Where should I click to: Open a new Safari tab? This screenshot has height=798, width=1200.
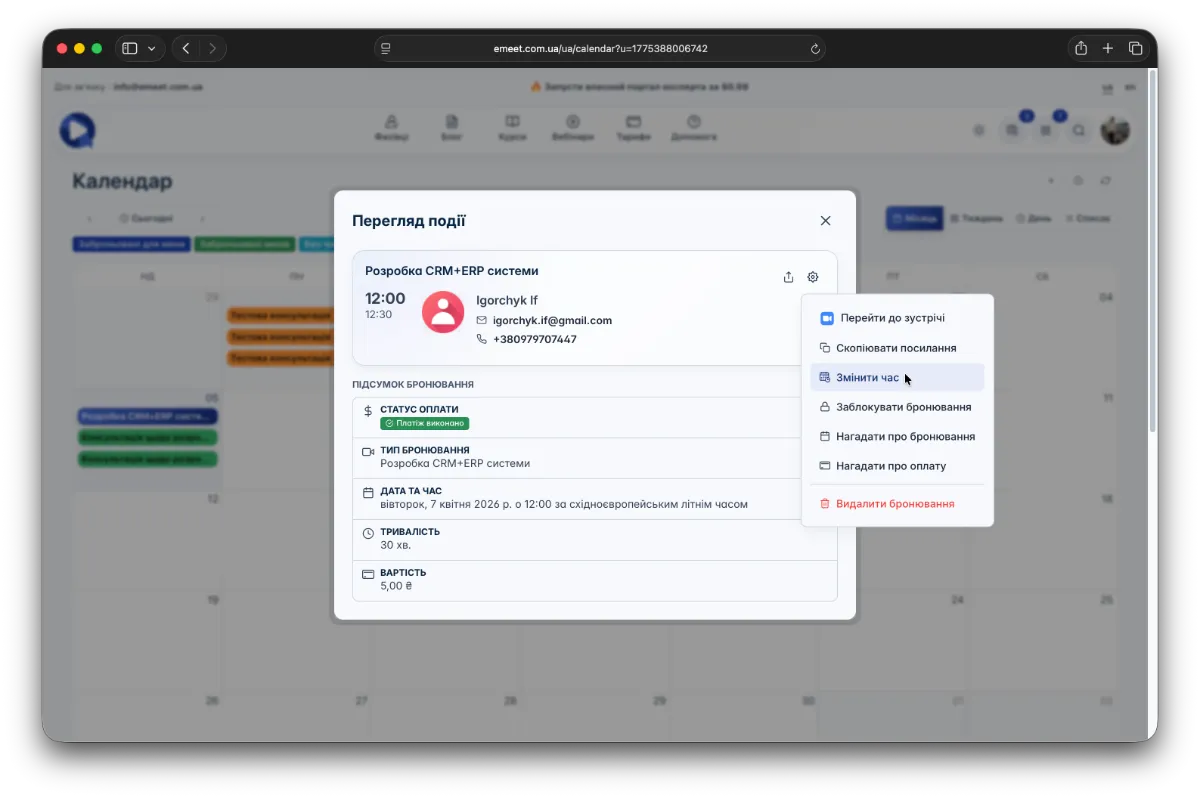click(x=1108, y=48)
